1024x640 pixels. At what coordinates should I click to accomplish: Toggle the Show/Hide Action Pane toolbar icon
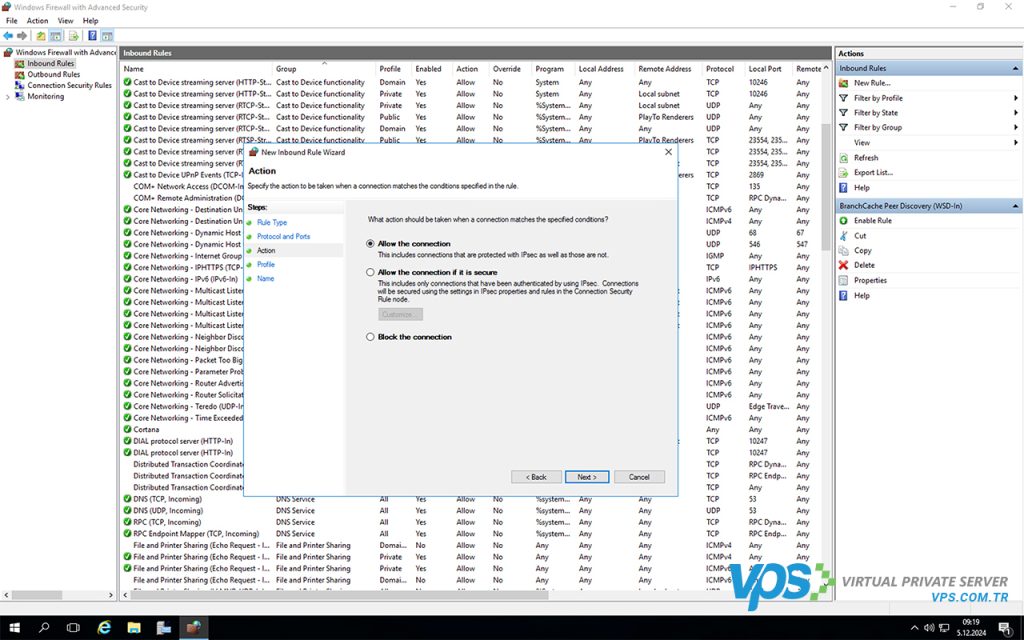click(107, 36)
